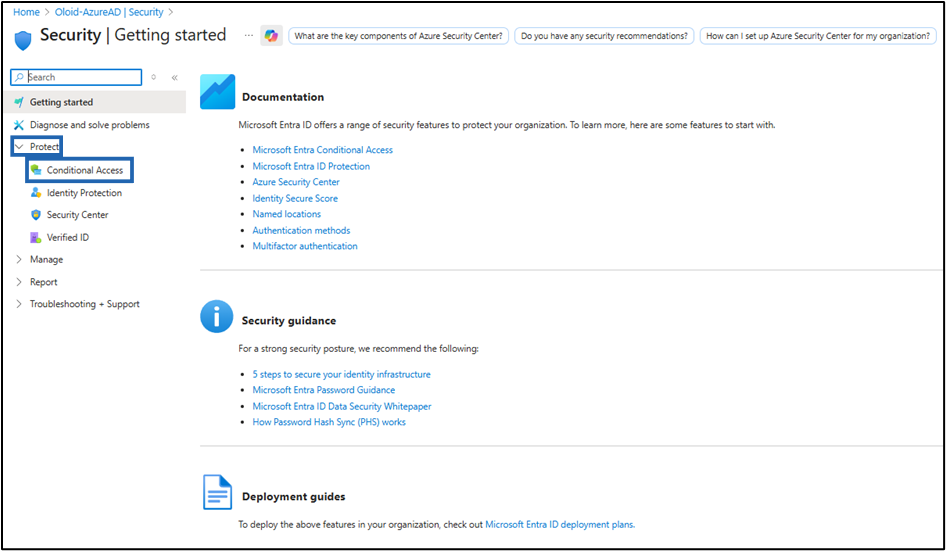Open Identity Secure Score link
The width and height of the screenshot is (946, 551).
tap(295, 198)
